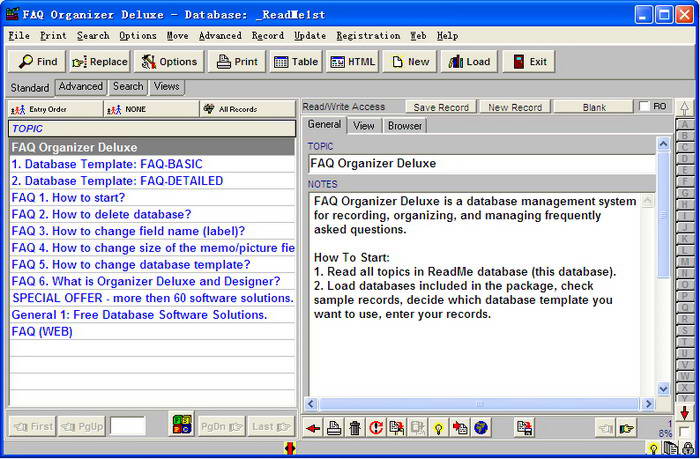The image size is (700, 459).
Task: Select '1. Database Template: FAQ-BASIC' record
Action: (x=152, y=164)
